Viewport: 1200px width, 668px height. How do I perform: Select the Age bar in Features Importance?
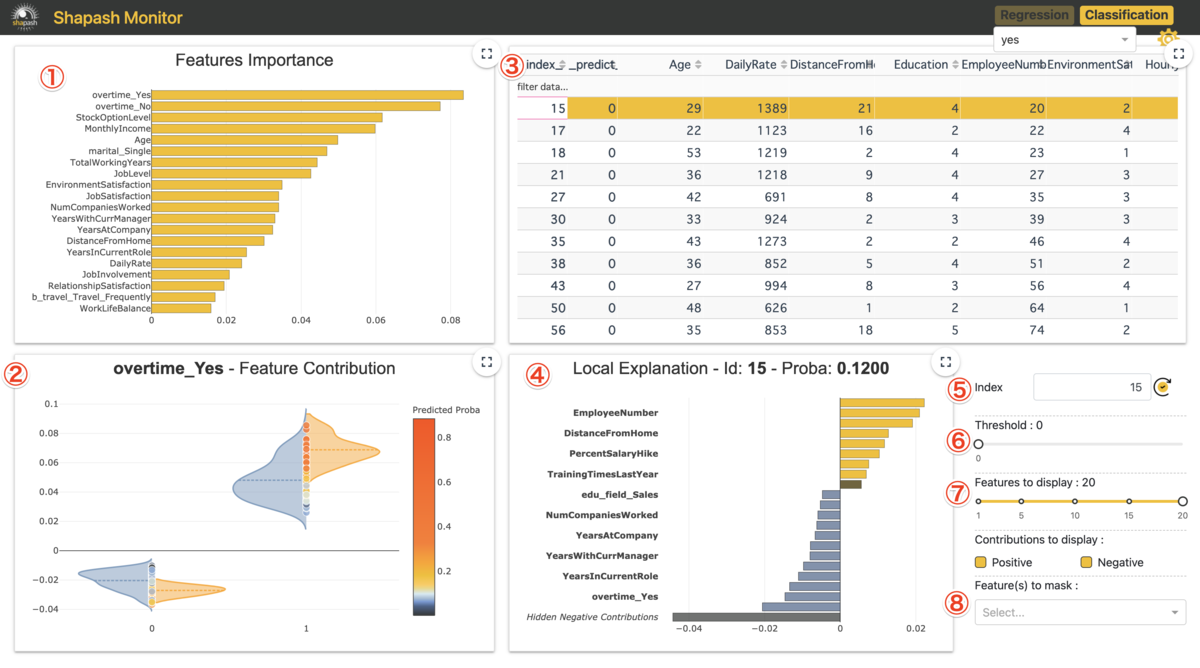pos(245,140)
